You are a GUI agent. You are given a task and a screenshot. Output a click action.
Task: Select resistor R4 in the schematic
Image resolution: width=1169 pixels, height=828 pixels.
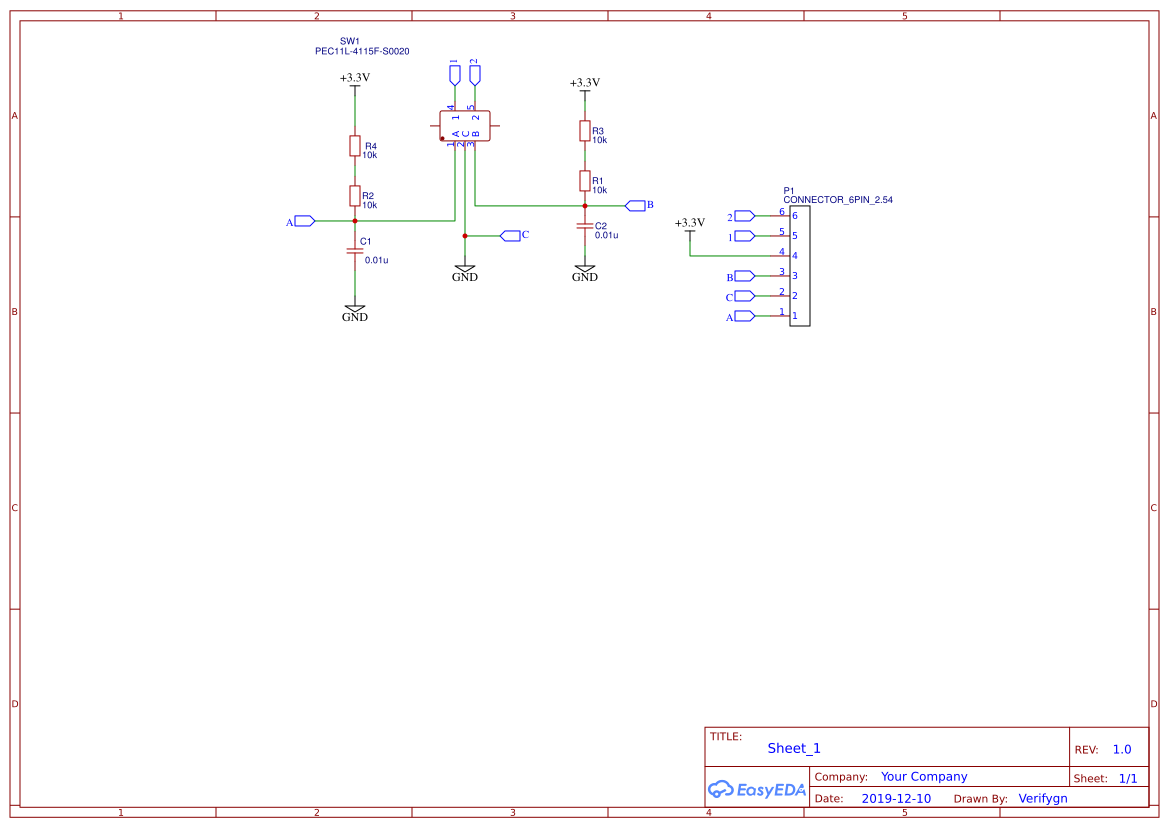355,145
